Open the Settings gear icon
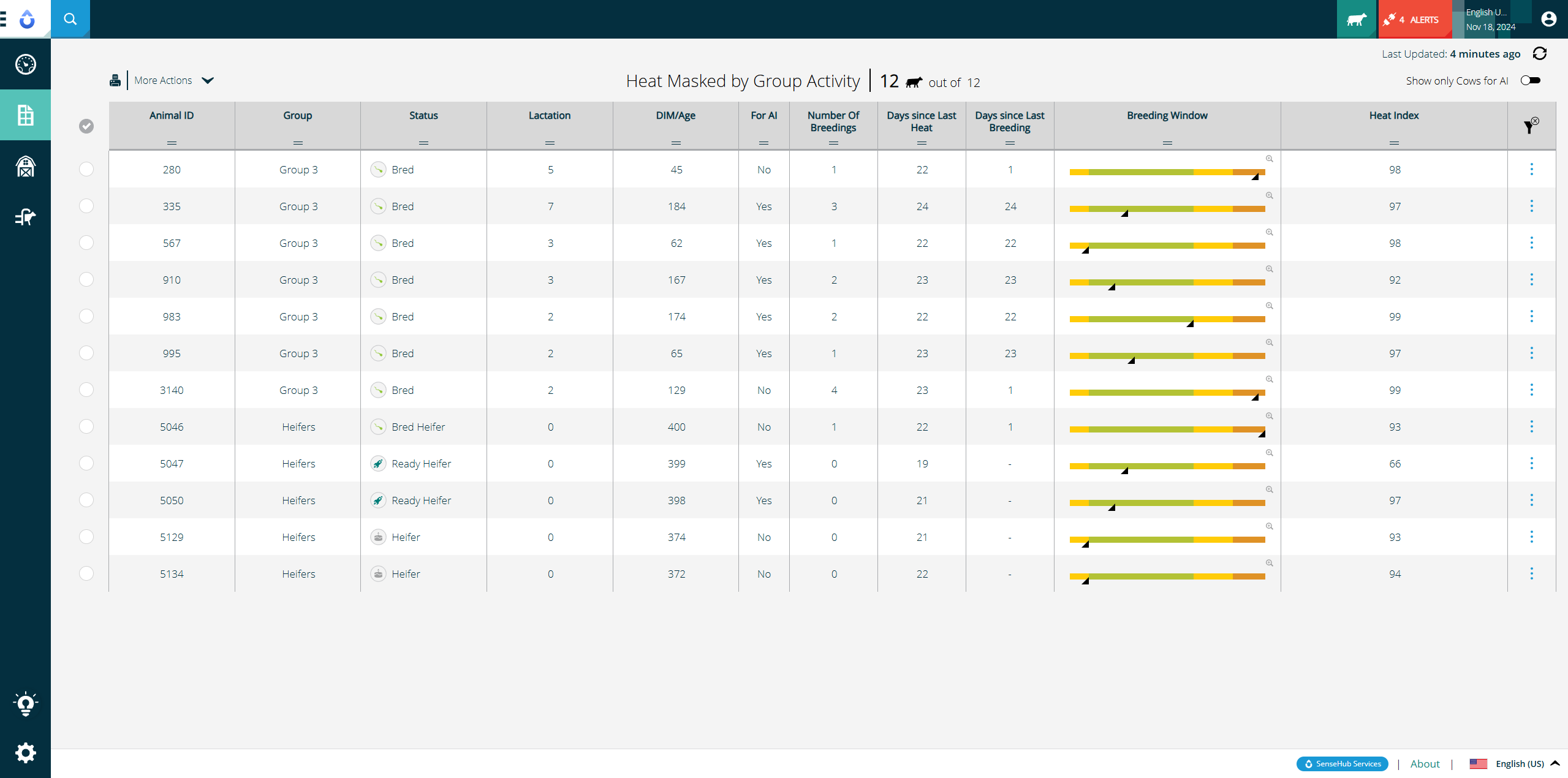Viewport: 1568px width, 778px height. [25, 752]
